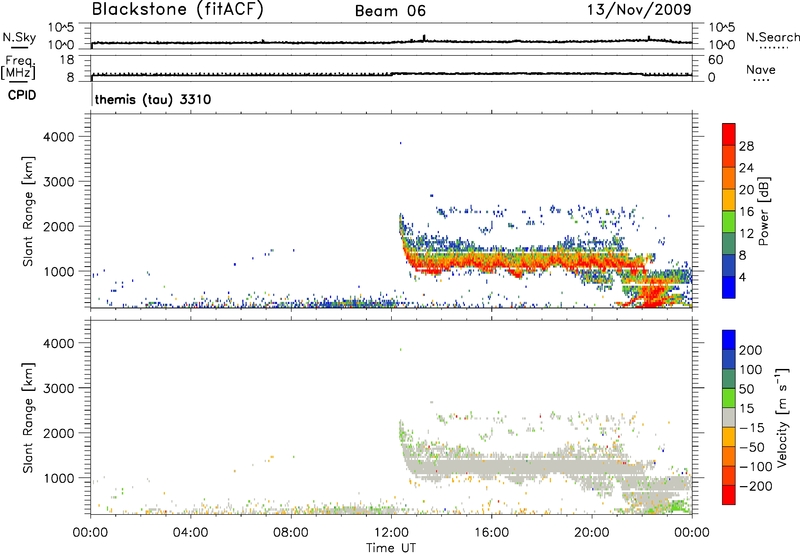This screenshot has width=800, height=554.
Task: Click the isolated dot near 3800 km in power panel
Action: coord(401,143)
